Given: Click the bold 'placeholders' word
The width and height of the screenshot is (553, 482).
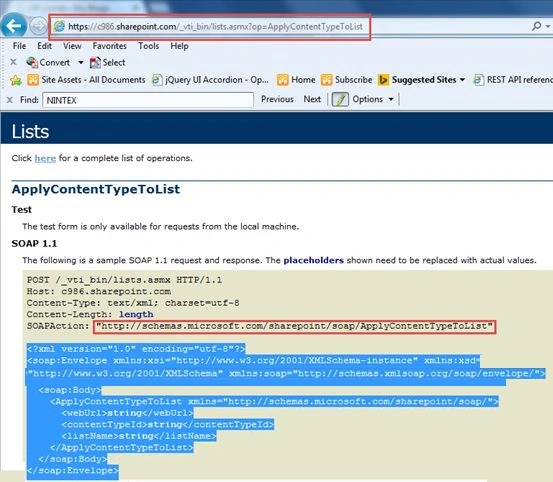Looking at the screenshot, I should [314, 260].
